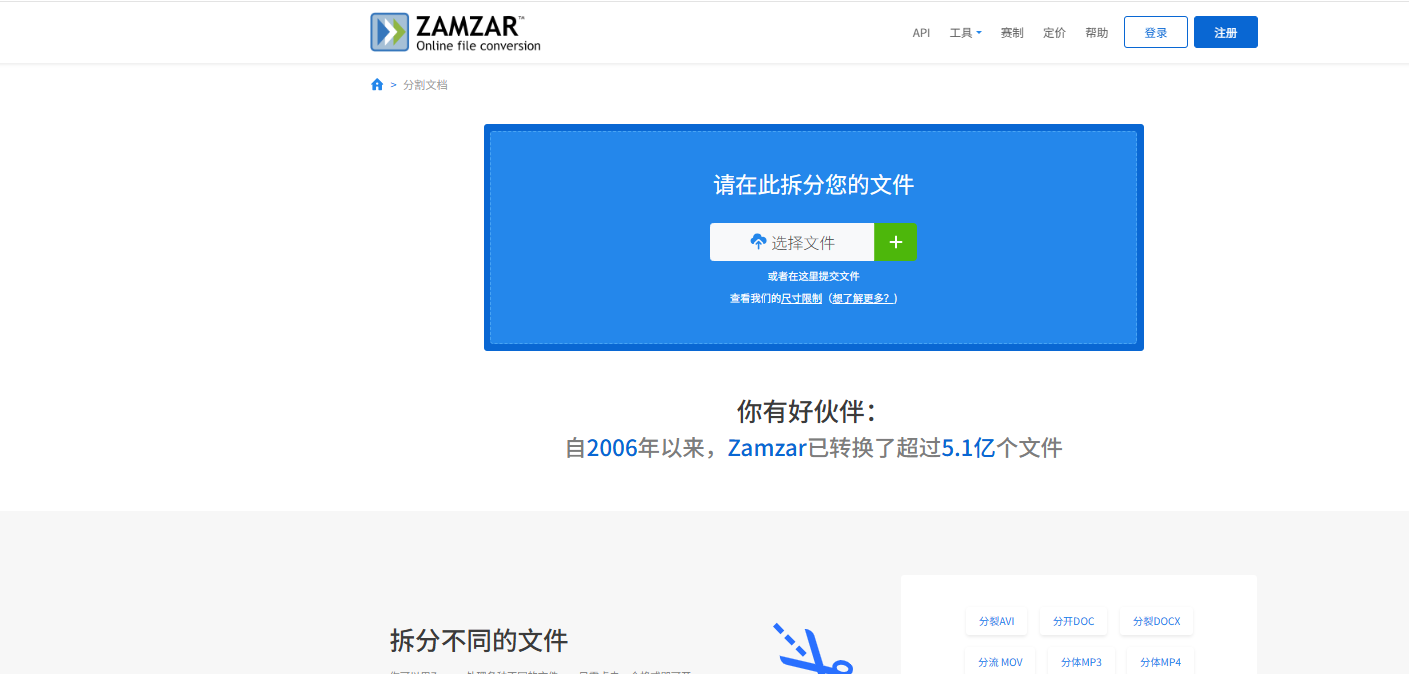Screen dimensions: 1409x674
Task: Click the cloud upload icon
Action: point(758,242)
